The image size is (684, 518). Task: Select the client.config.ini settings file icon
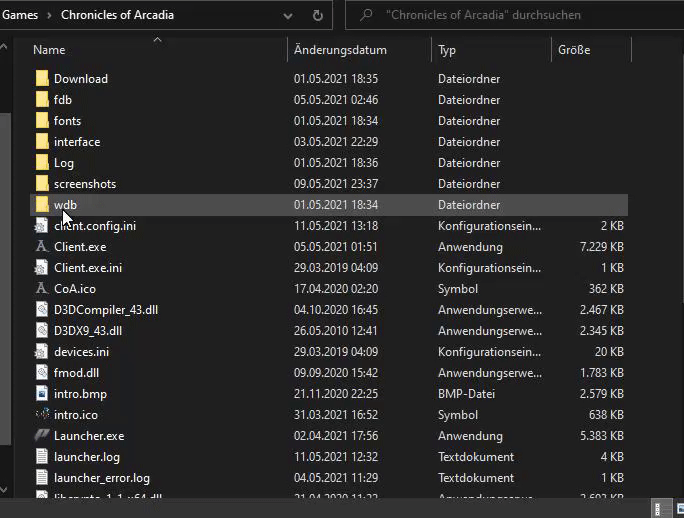click(42, 225)
